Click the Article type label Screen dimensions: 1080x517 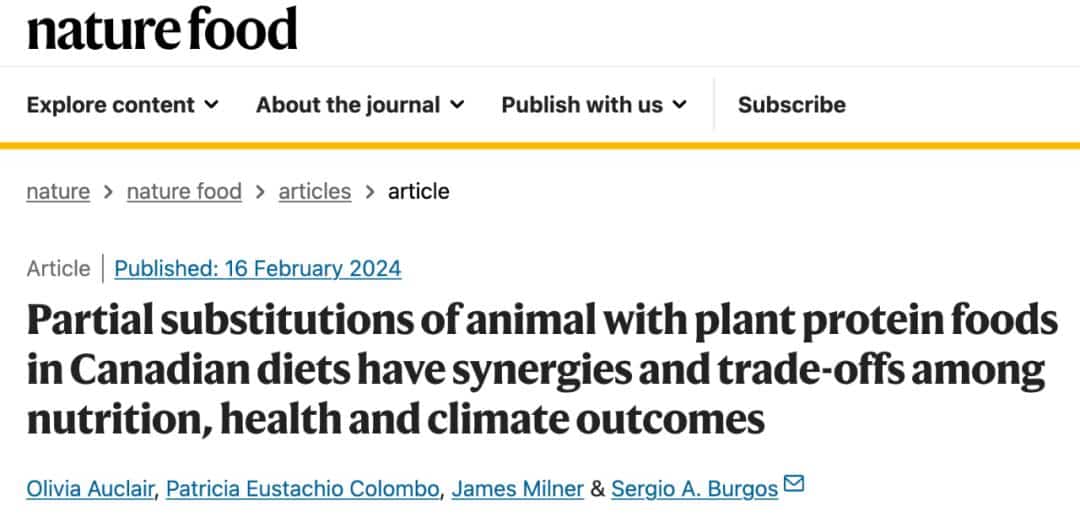click(58, 268)
